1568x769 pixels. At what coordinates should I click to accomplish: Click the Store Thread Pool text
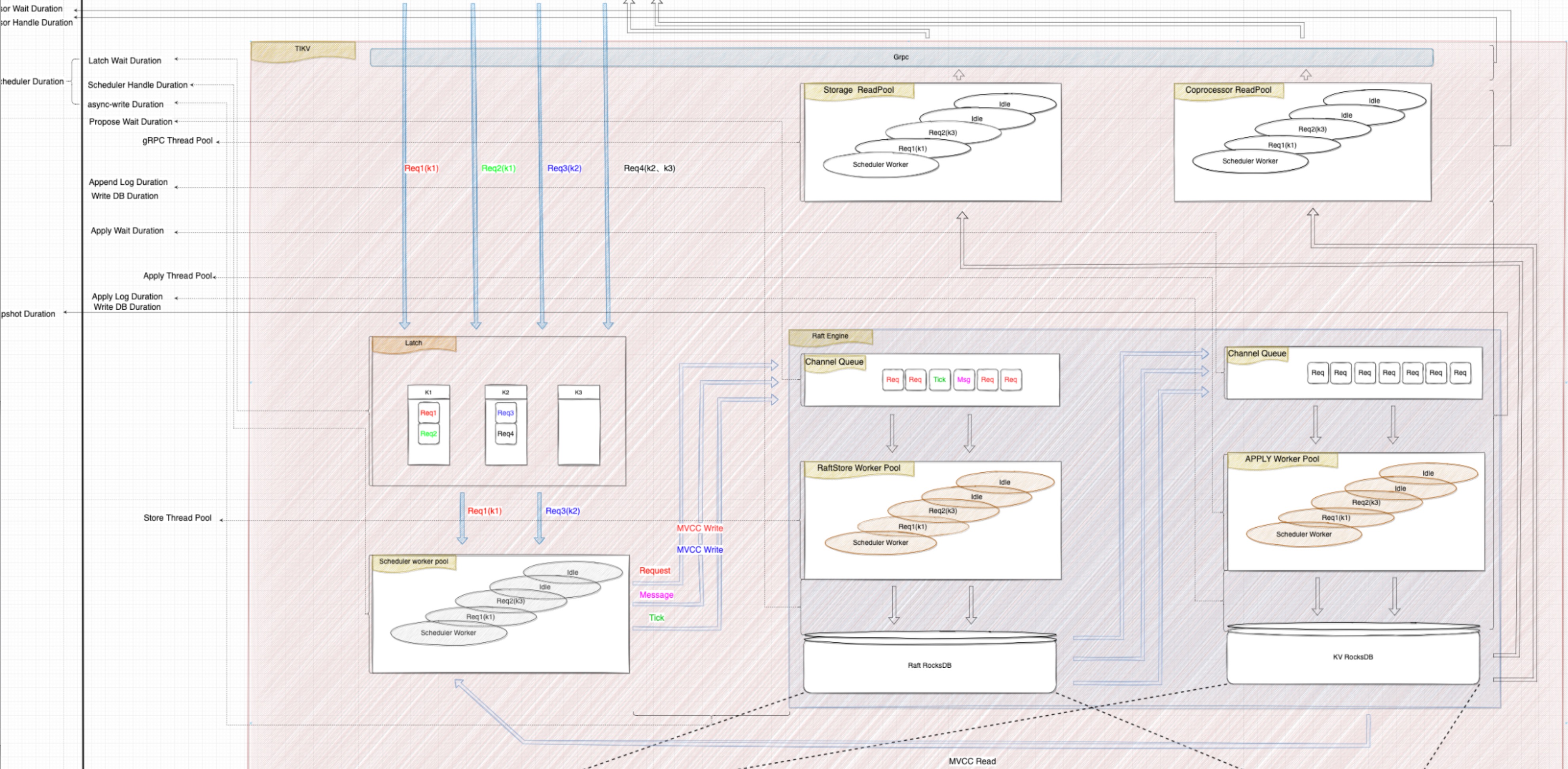pyautogui.click(x=177, y=518)
